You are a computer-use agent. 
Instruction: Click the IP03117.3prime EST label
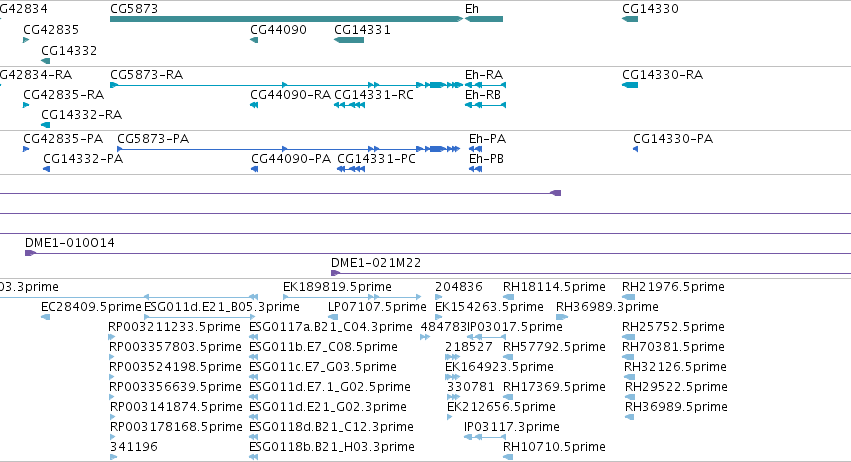[x=512, y=428]
